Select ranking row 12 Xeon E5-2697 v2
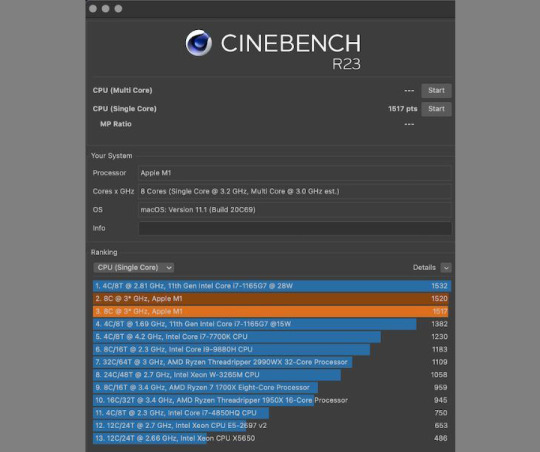The height and width of the screenshot is (452, 540). point(272,426)
